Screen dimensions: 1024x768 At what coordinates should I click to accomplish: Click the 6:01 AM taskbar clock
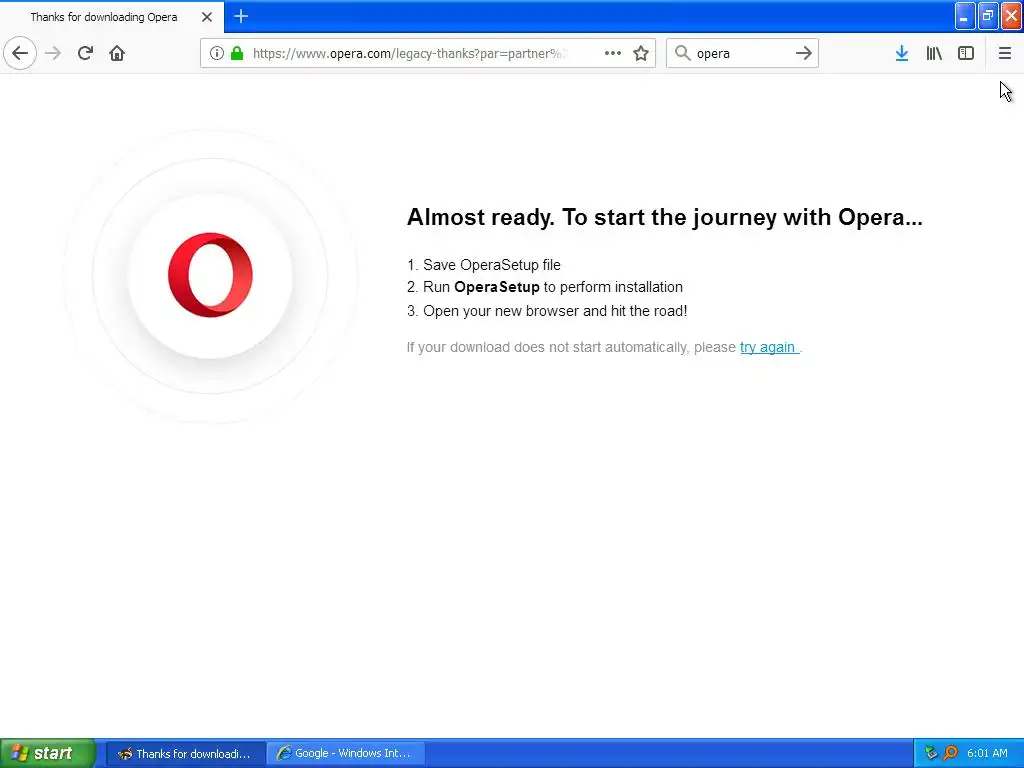(987, 753)
